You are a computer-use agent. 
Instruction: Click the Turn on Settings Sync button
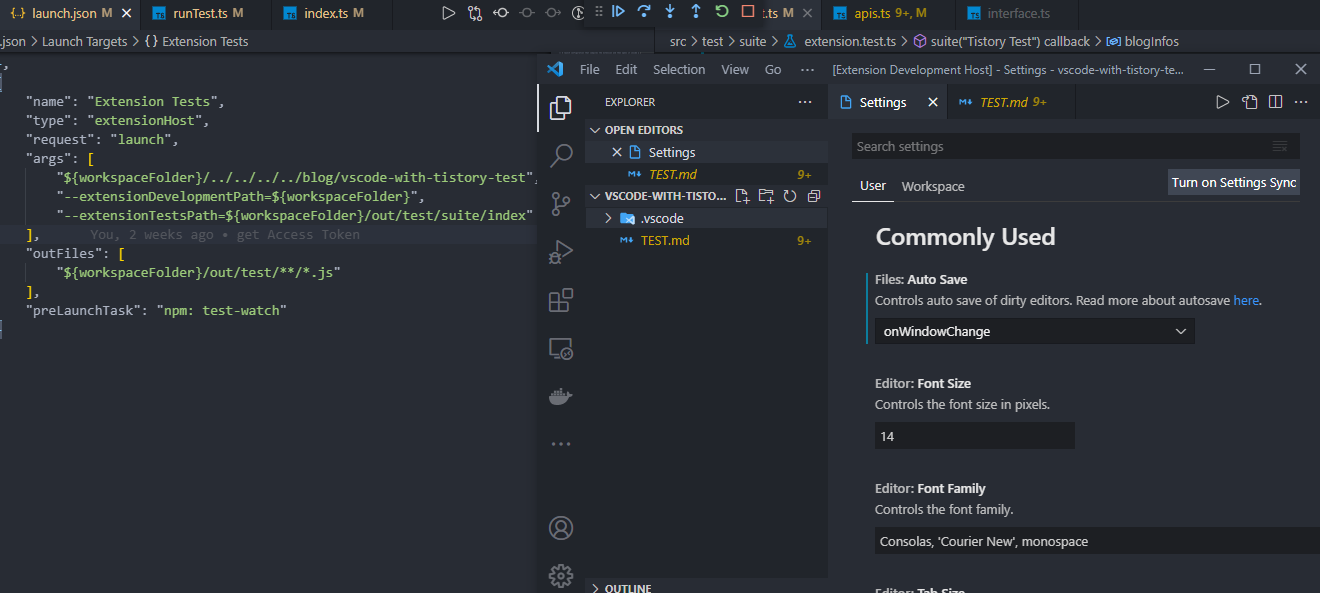pos(1233,183)
